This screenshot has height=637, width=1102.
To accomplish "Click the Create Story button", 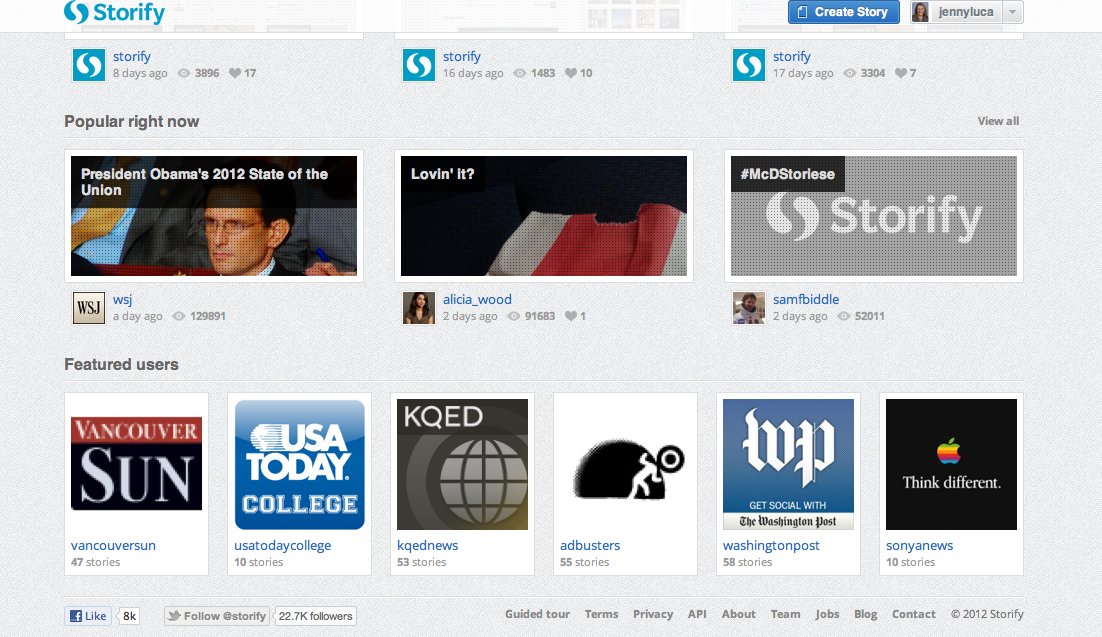I will pyautogui.click(x=843, y=12).
